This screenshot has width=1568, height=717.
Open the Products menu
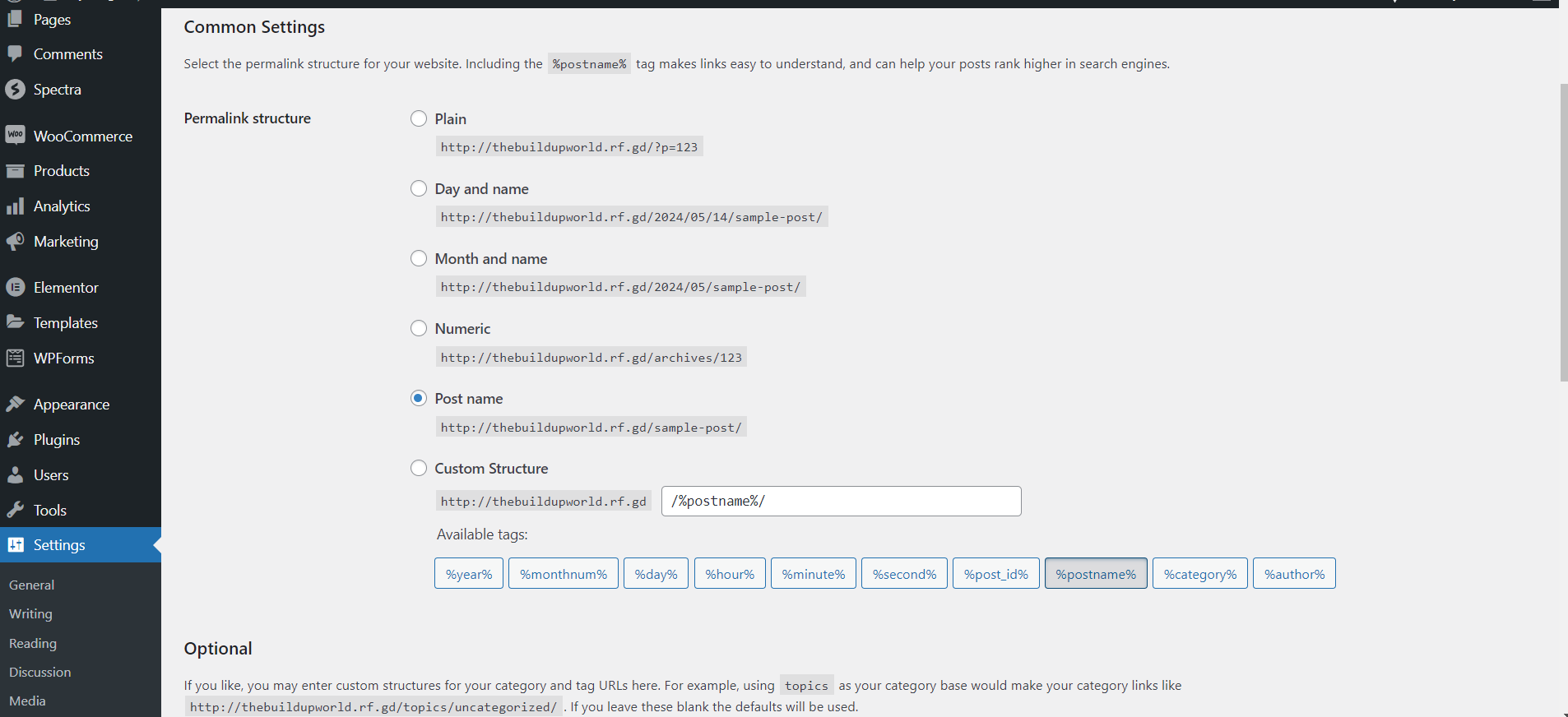[x=62, y=171]
